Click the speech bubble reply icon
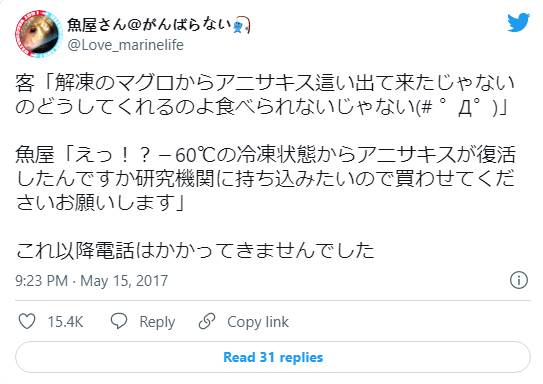 119,321
